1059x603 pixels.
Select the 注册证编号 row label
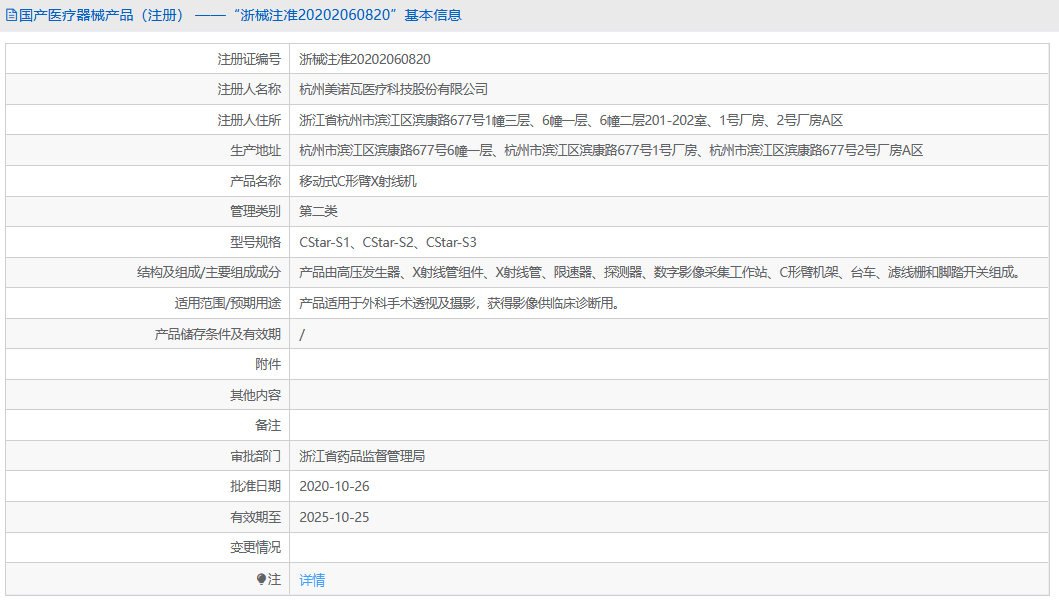249,59
